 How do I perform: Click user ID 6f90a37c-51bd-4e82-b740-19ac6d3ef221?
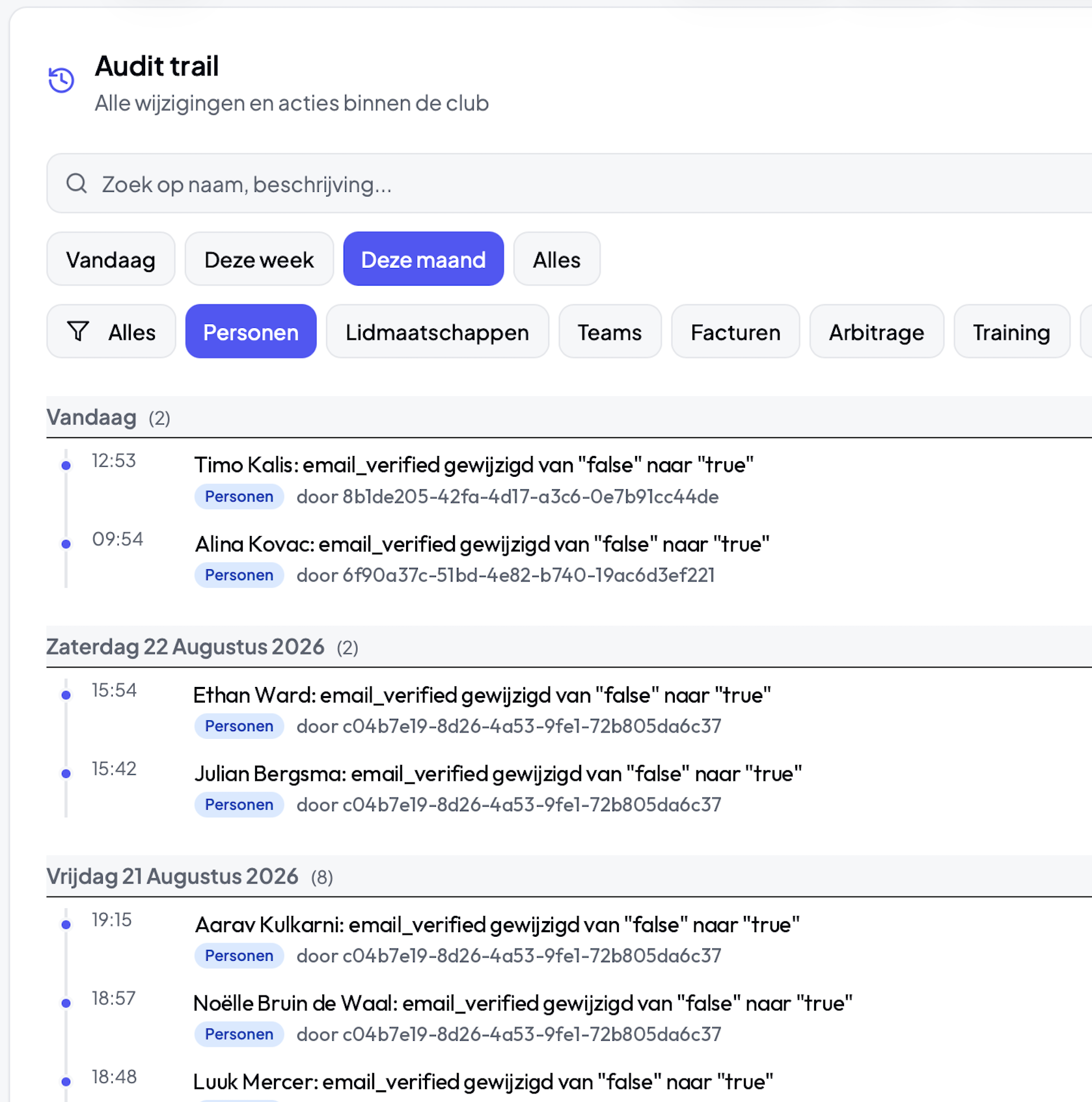[528, 575]
